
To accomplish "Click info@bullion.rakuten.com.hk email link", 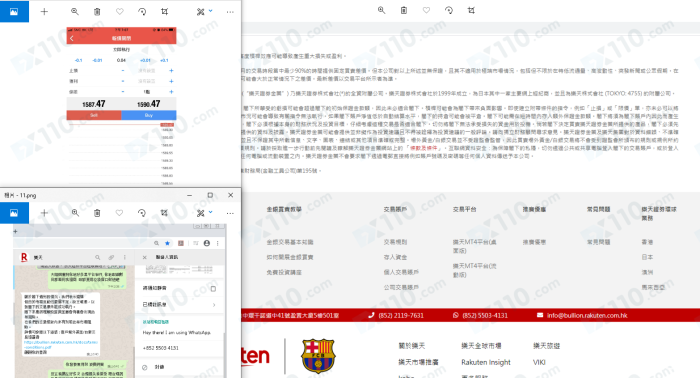I will [587, 316].
